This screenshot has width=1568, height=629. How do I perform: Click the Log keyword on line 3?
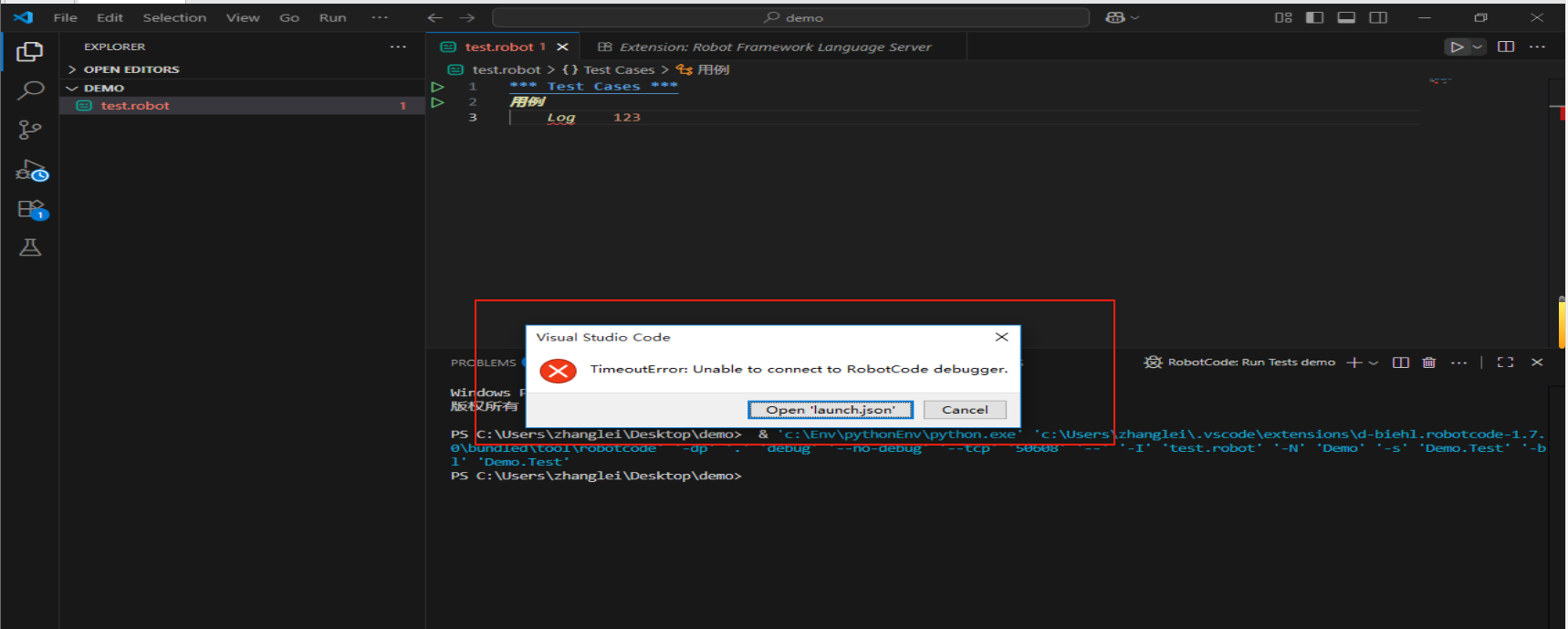561,118
